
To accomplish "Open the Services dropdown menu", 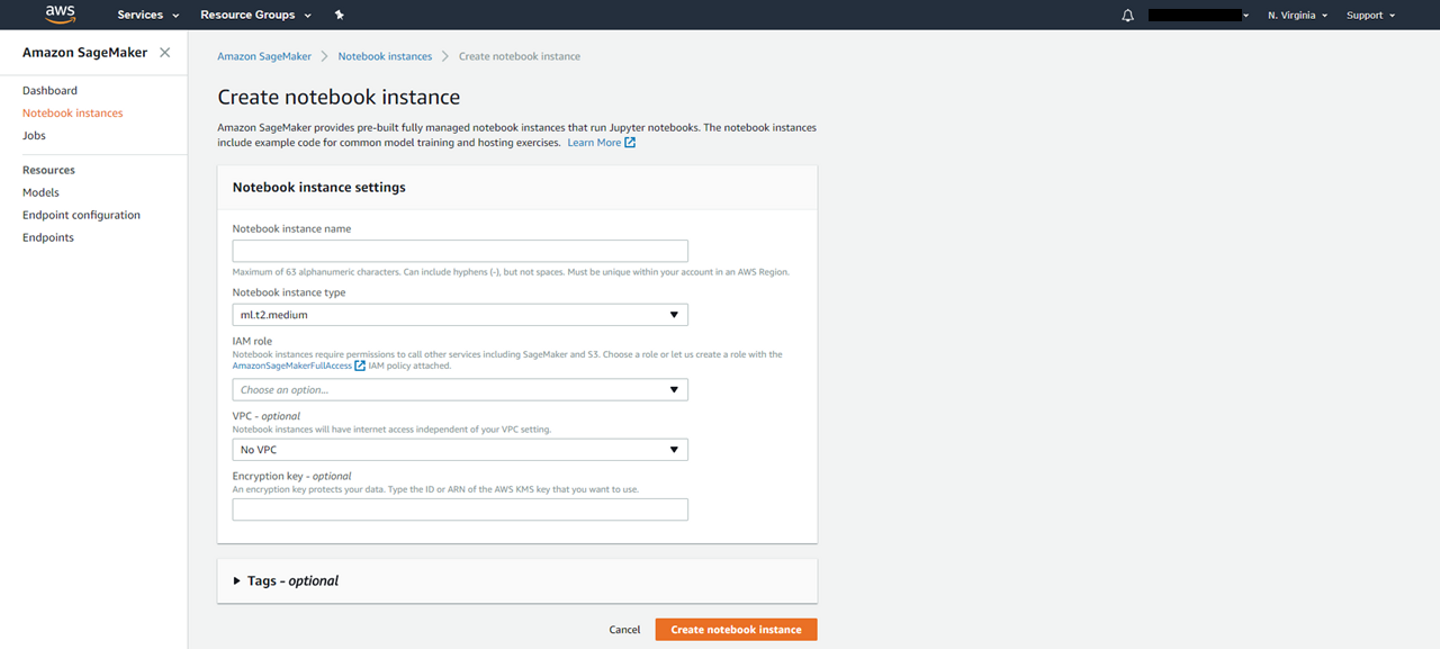I will [148, 15].
